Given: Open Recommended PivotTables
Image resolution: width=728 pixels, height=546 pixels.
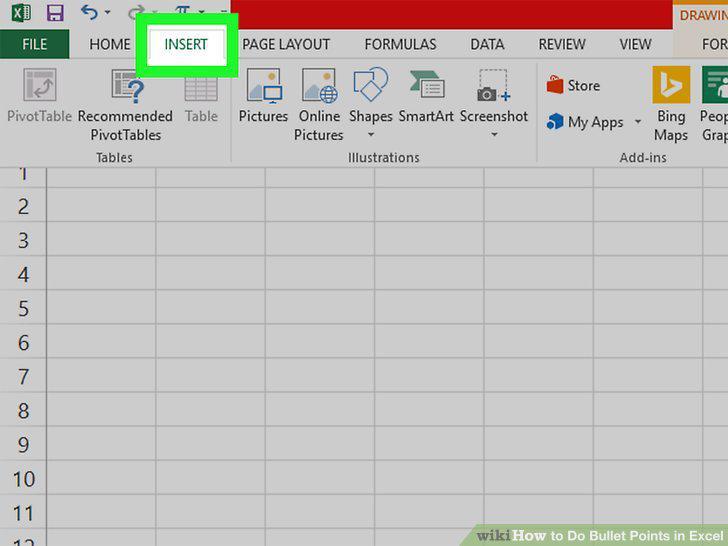Looking at the screenshot, I should [x=125, y=105].
